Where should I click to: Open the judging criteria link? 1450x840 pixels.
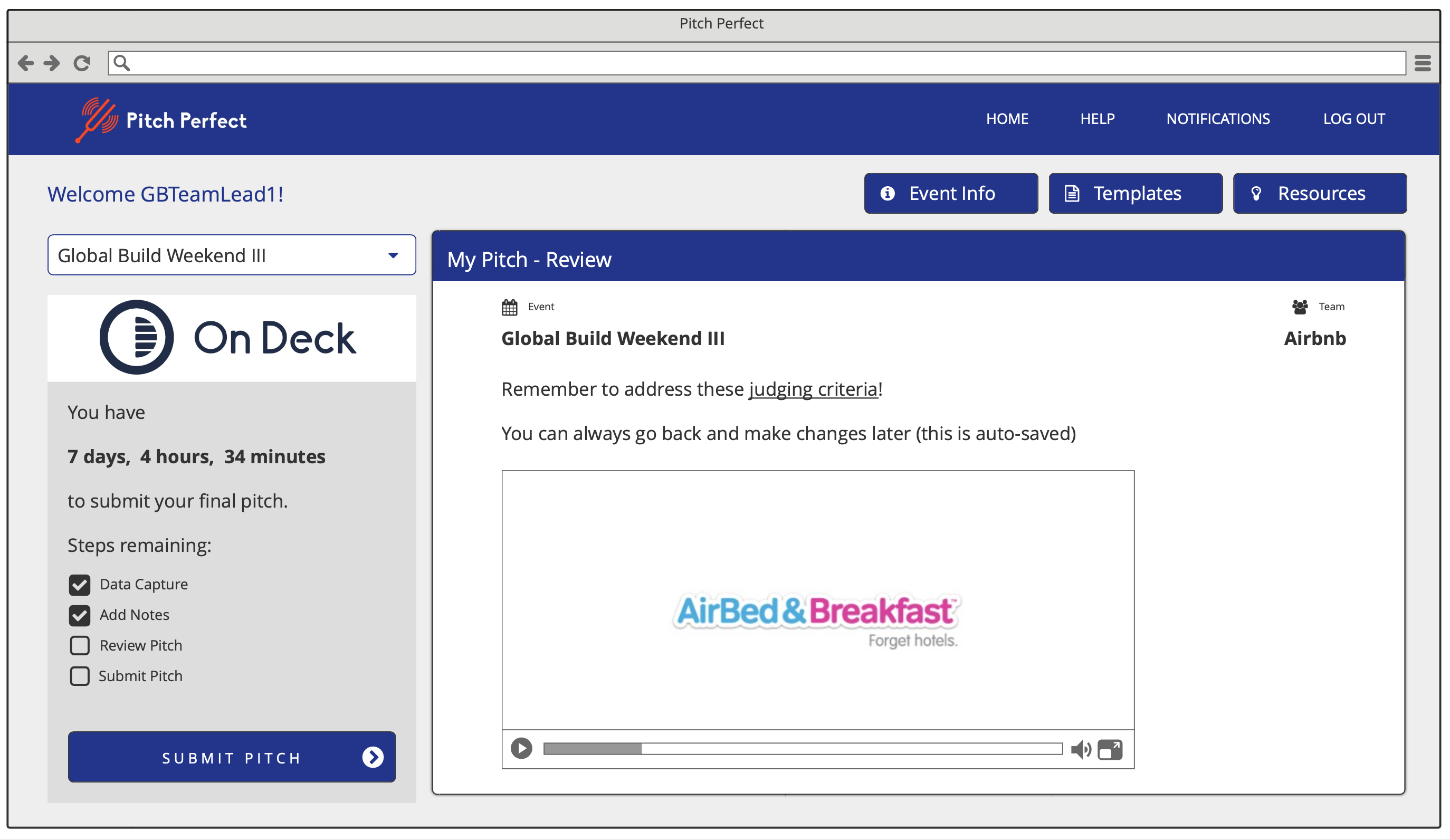point(813,389)
